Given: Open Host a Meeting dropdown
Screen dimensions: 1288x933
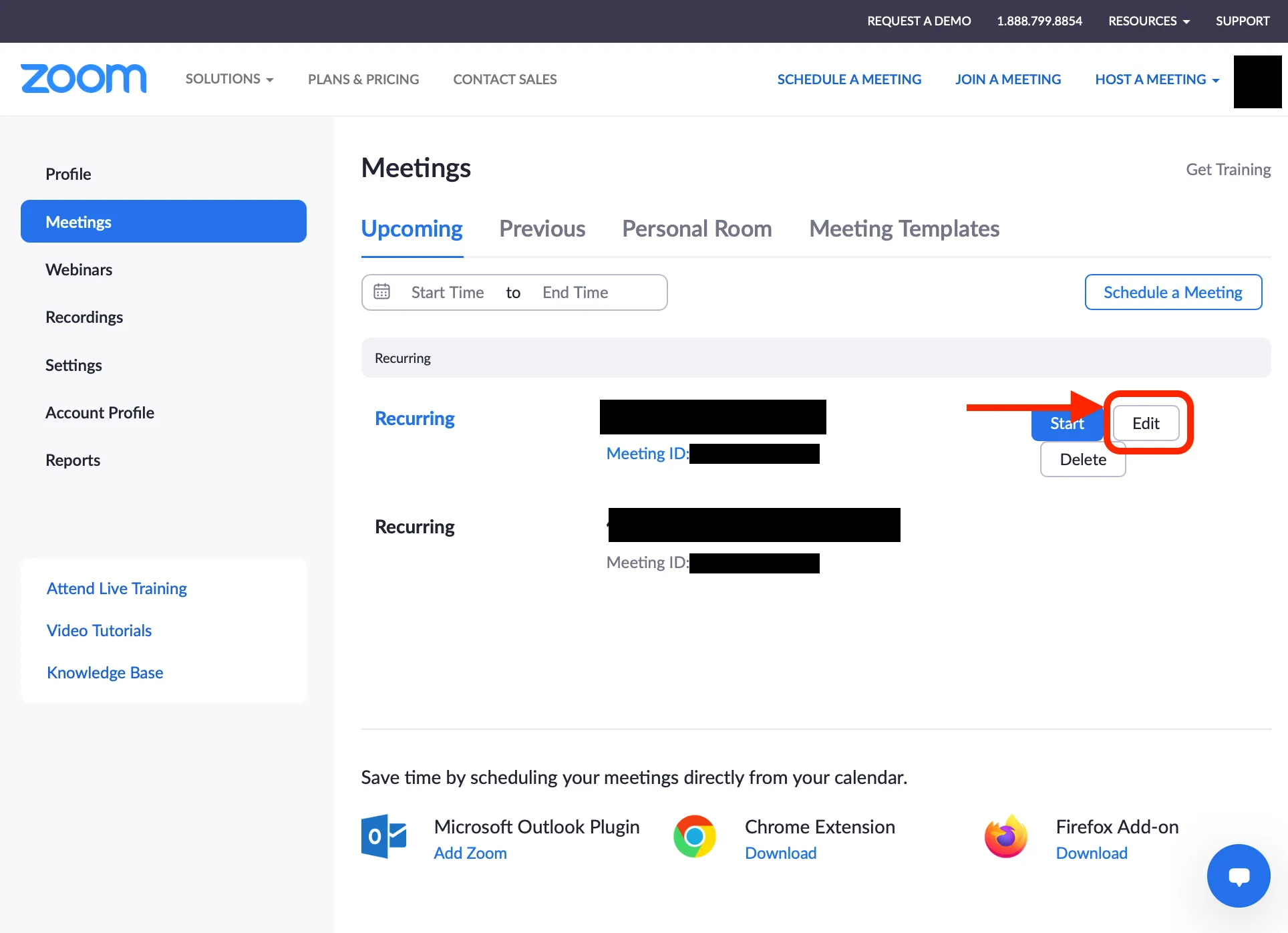Looking at the screenshot, I should click(1156, 79).
